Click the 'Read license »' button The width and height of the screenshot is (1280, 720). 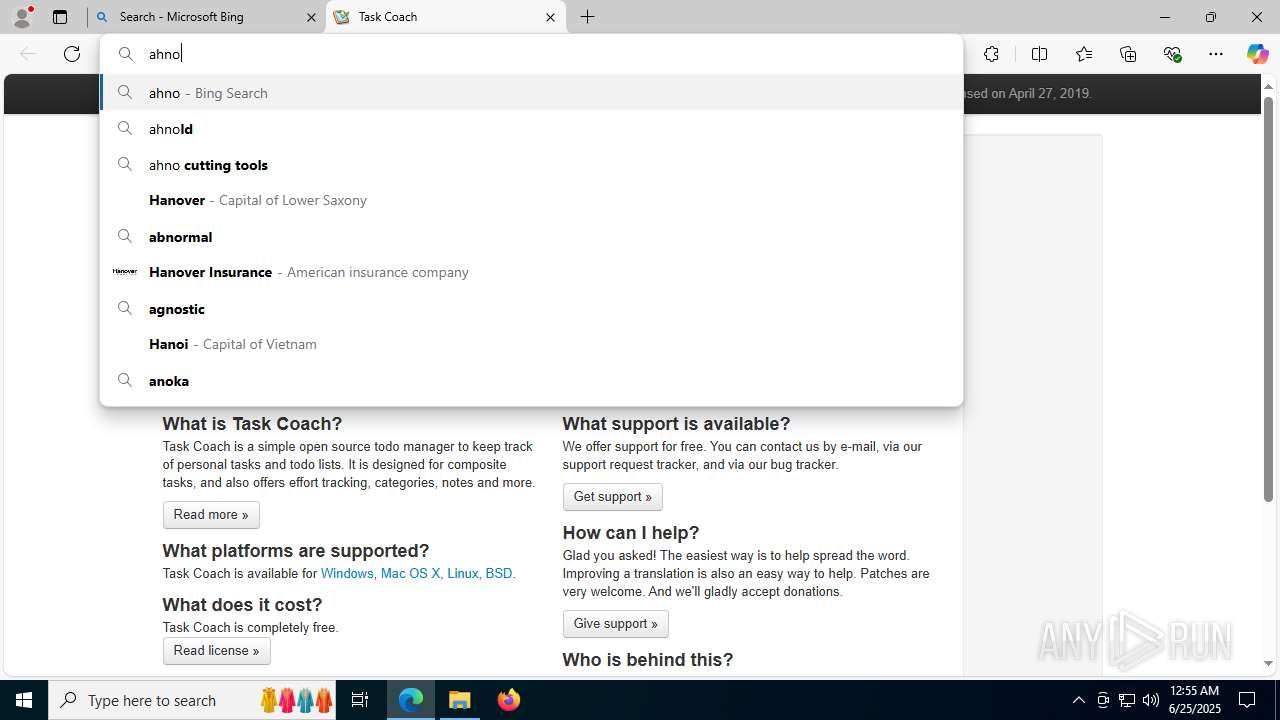pos(216,651)
